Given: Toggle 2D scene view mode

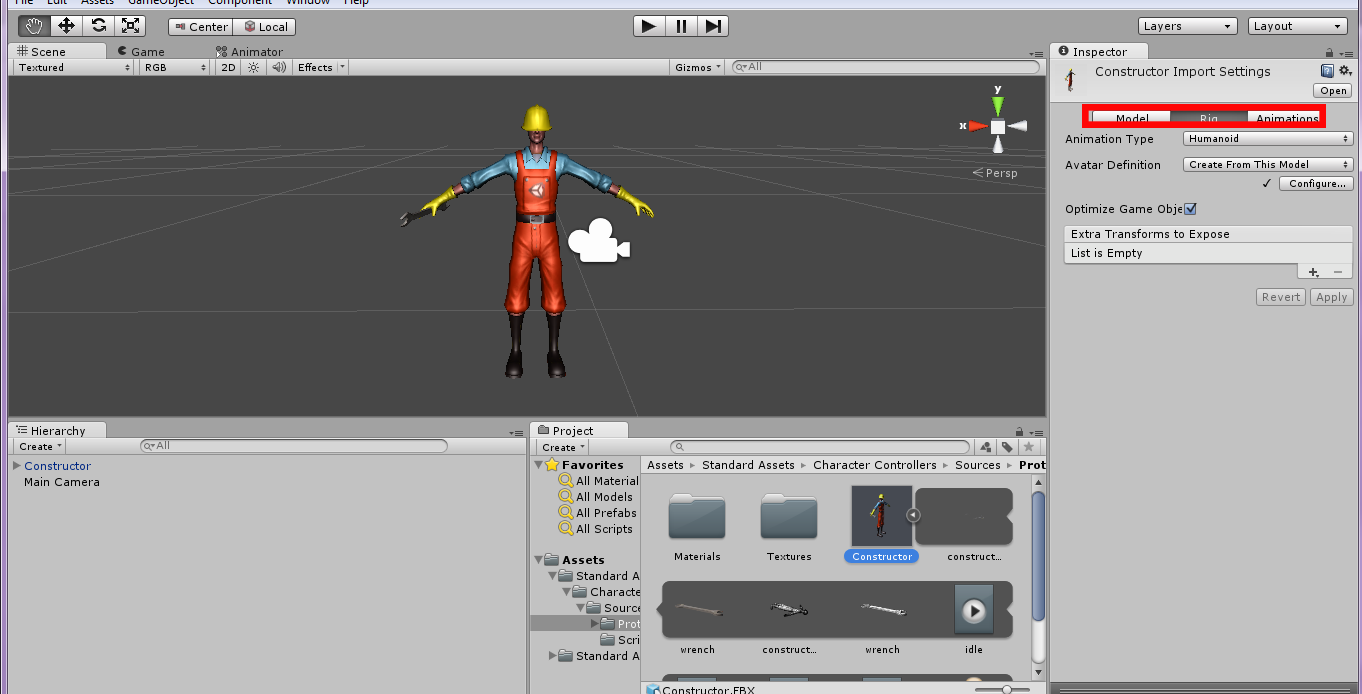Looking at the screenshot, I should click(x=228, y=67).
